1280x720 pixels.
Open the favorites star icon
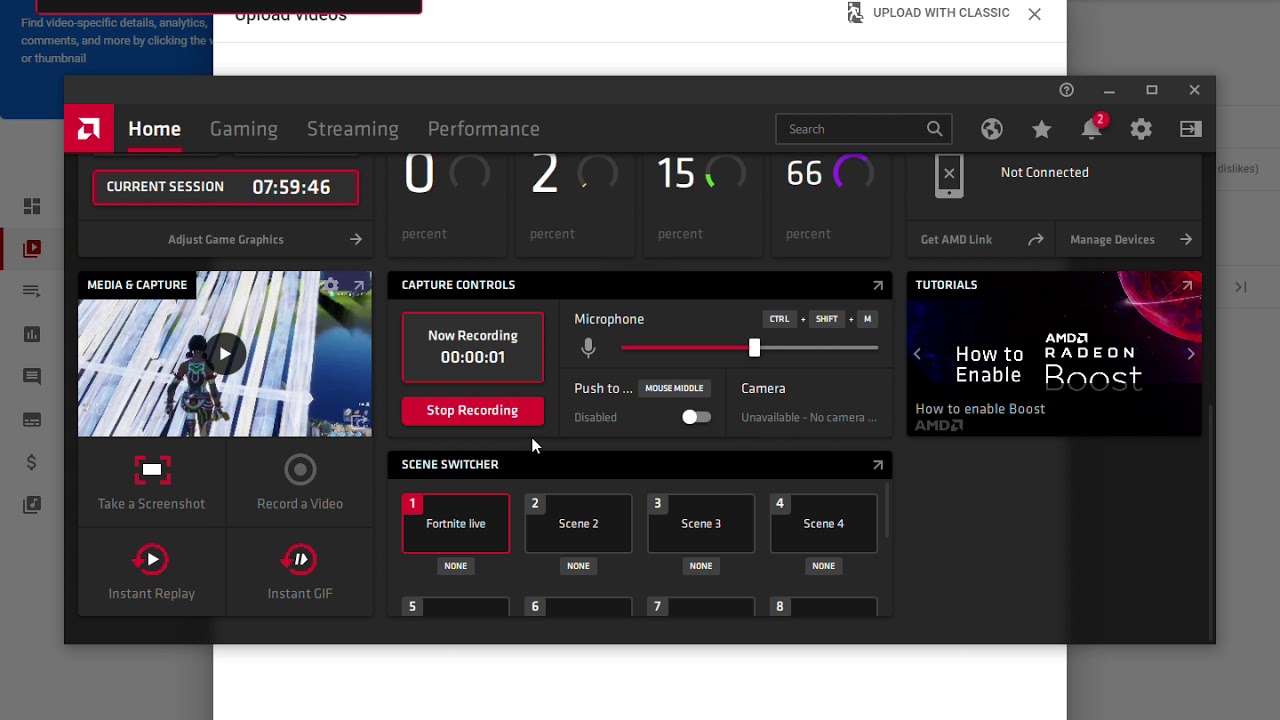(x=1042, y=129)
